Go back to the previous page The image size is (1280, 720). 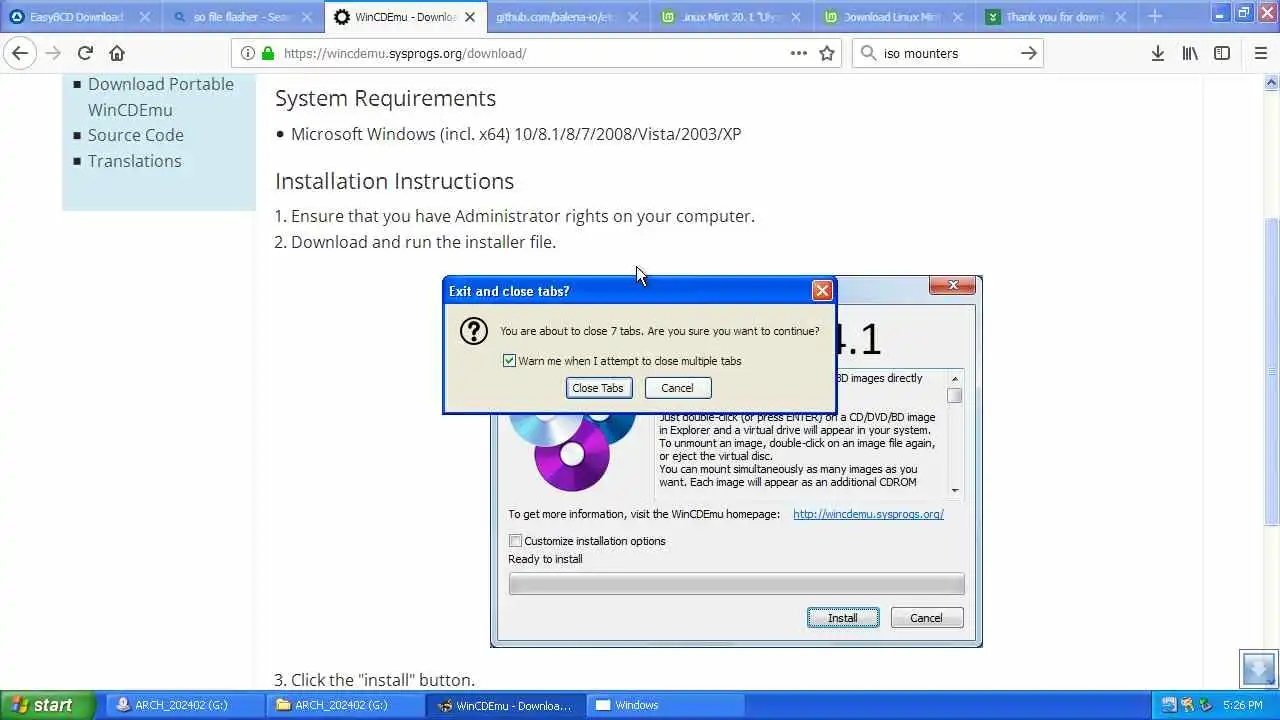20,53
